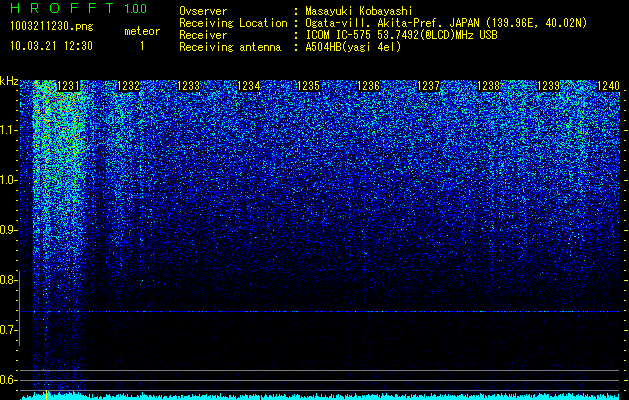Click the 1239 time marker
Screen dimensions: 629x400
click(x=548, y=86)
